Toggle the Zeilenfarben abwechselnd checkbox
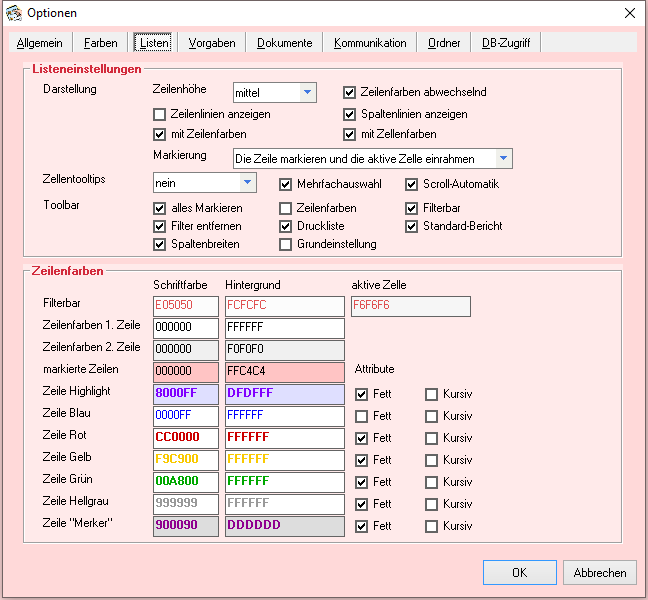648x600 pixels. tap(350, 92)
